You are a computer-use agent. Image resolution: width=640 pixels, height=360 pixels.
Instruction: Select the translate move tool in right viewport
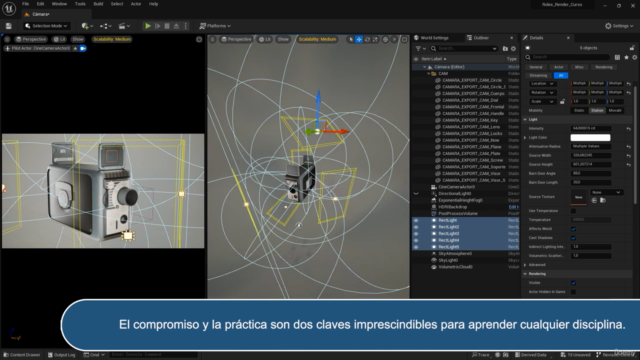point(359,39)
